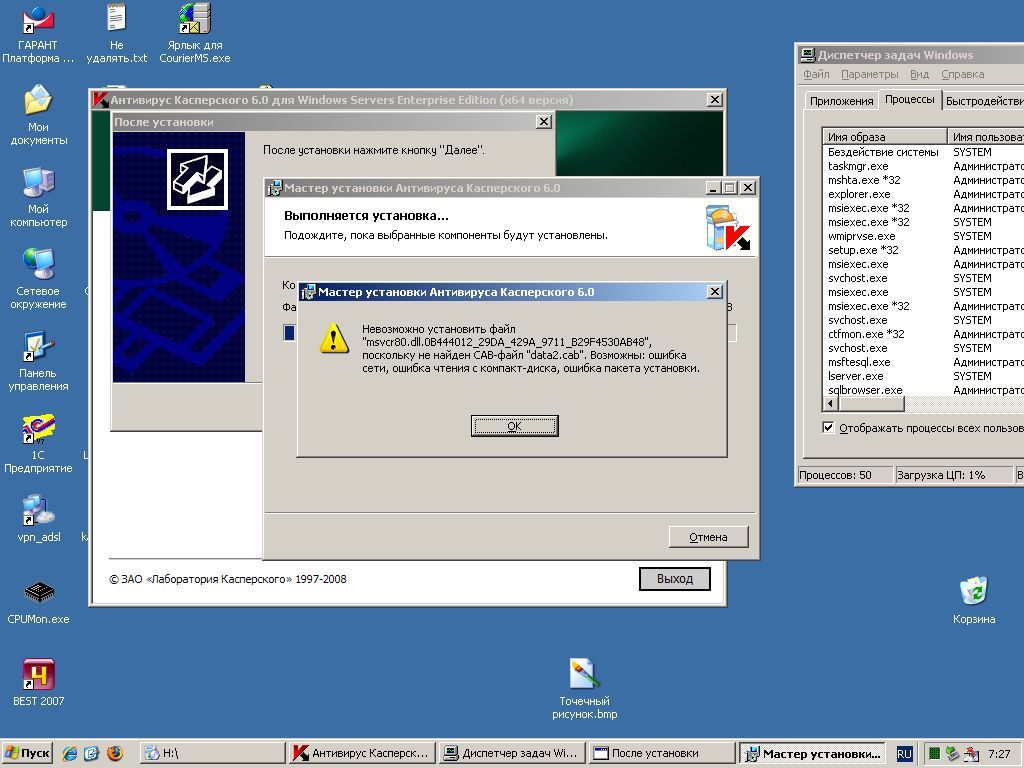This screenshot has width=1024, height=768.
Task: Select the Бездействие системы process row
Action: 923,152
